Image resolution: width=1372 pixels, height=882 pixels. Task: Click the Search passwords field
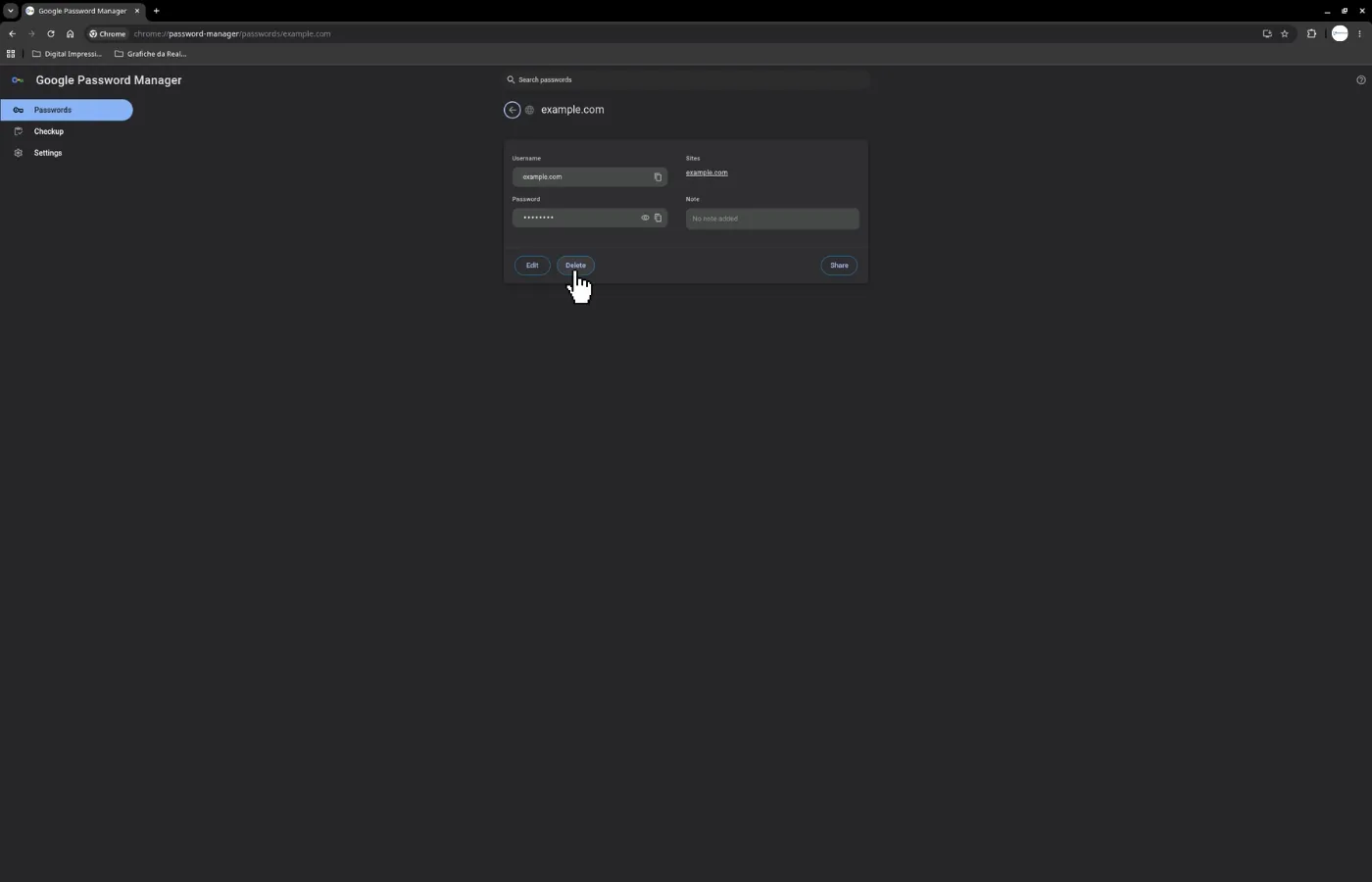pyautogui.click(x=686, y=79)
